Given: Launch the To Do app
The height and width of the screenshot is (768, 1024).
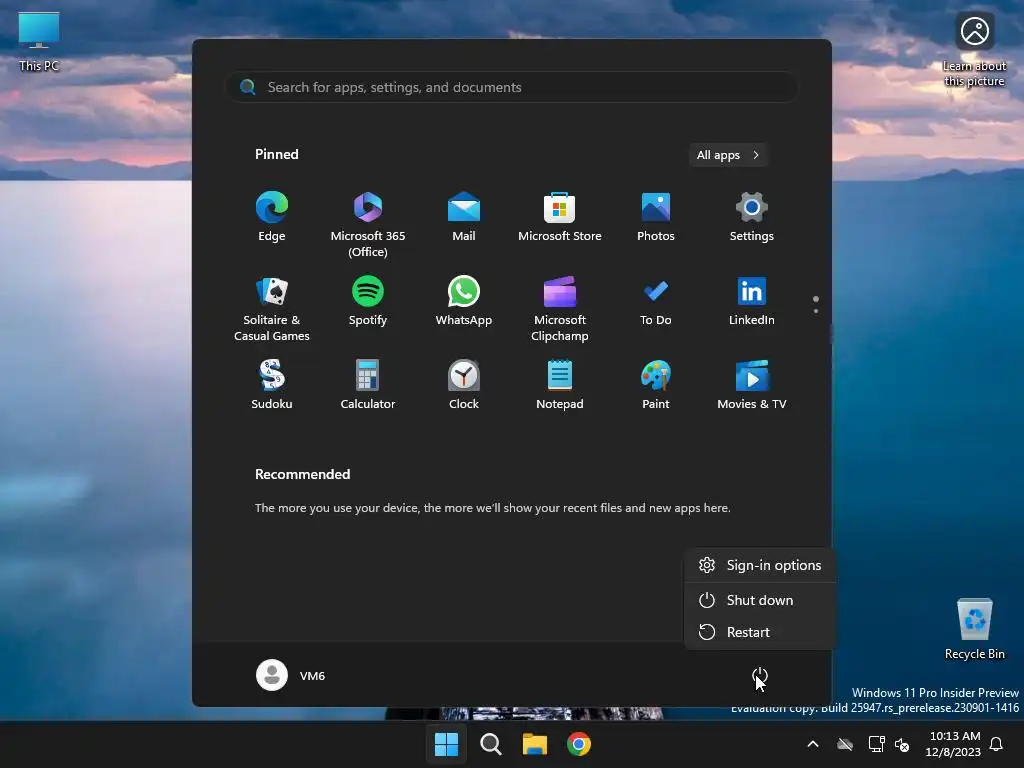Looking at the screenshot, I should [656, 301].
